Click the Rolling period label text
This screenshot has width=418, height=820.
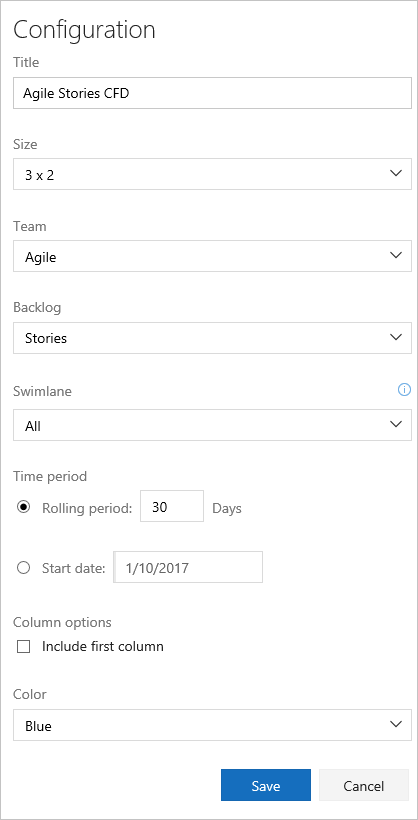pos(87,508)
